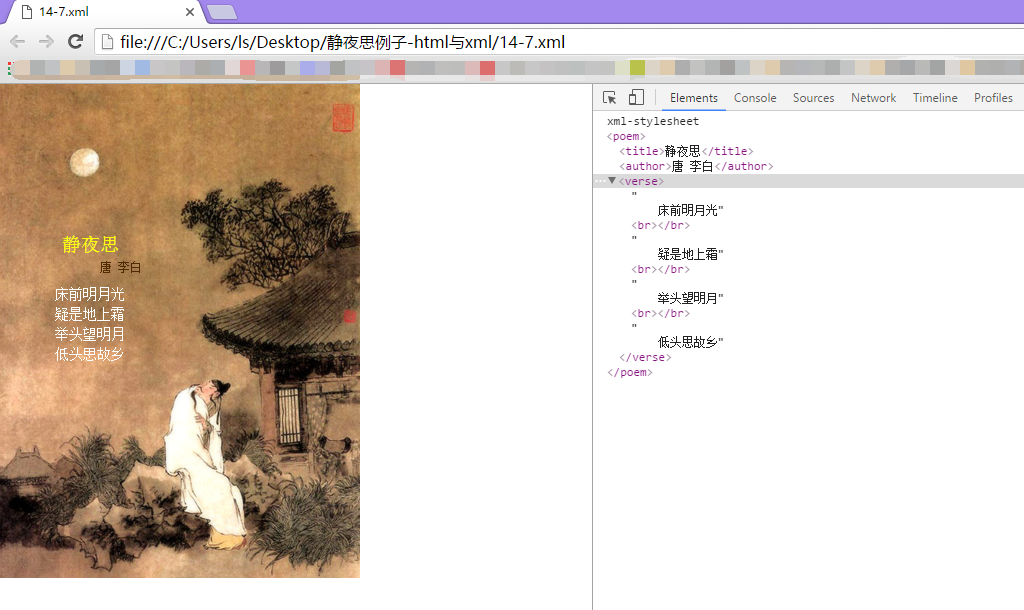This screenshot has width=1024, height=610.
Task: Collapse the verse node triangle
Action: coord(612,181)
